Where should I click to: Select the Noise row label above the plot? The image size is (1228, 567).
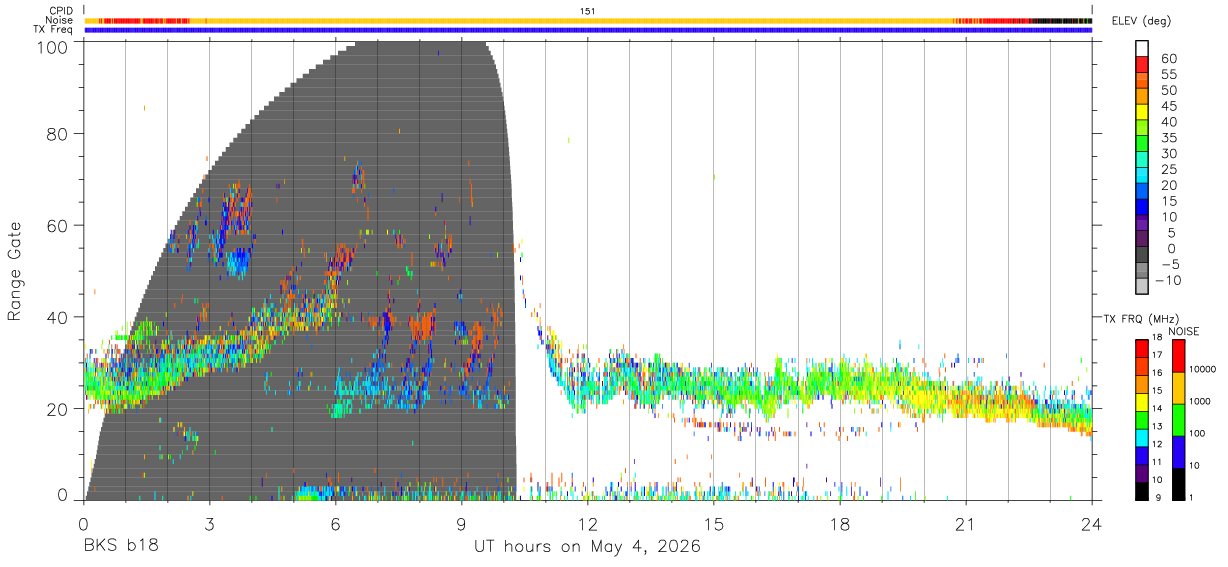tap(59, 20)
